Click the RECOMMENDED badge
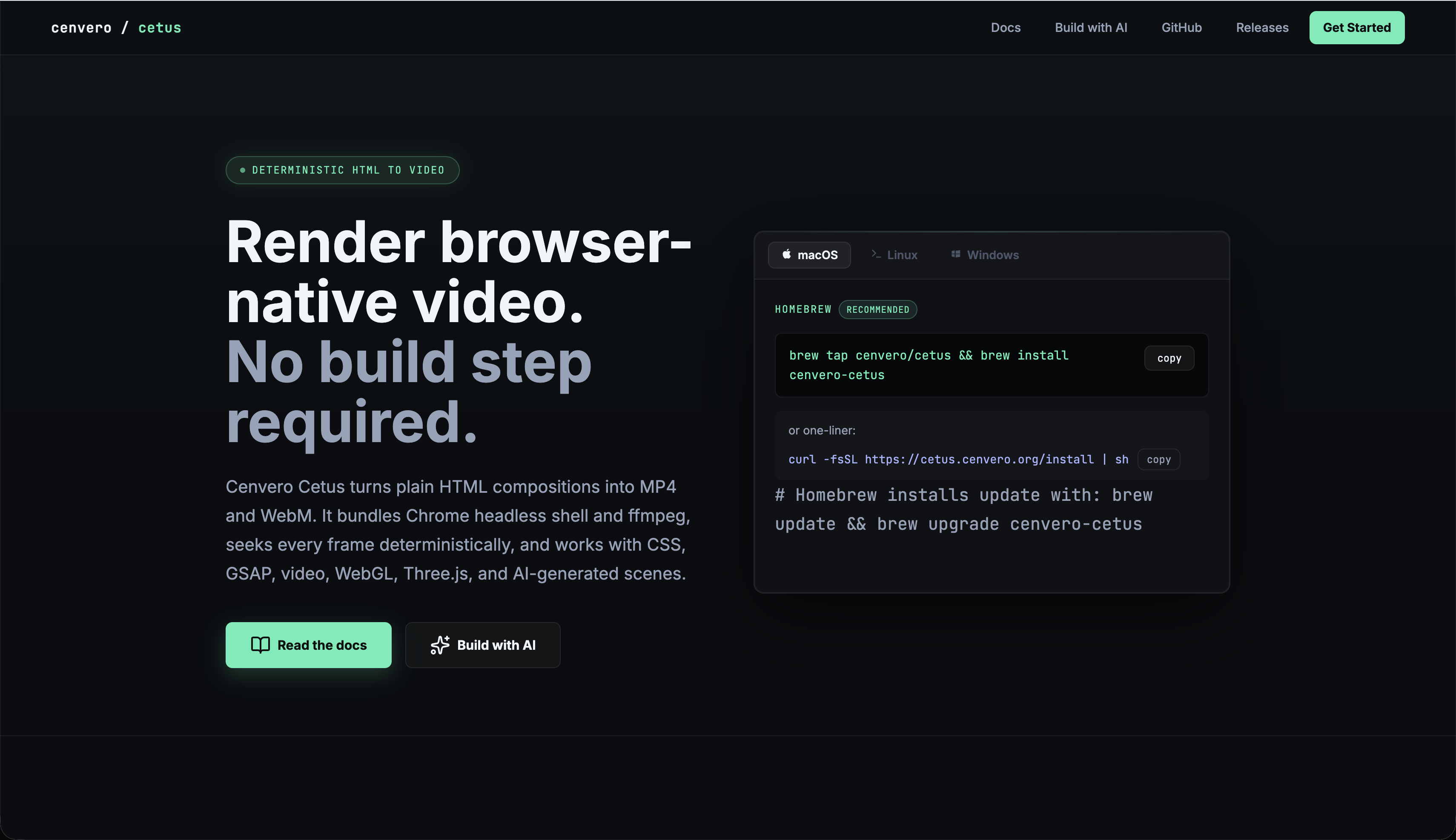The image size is (1456, 840). click(878, 310)
